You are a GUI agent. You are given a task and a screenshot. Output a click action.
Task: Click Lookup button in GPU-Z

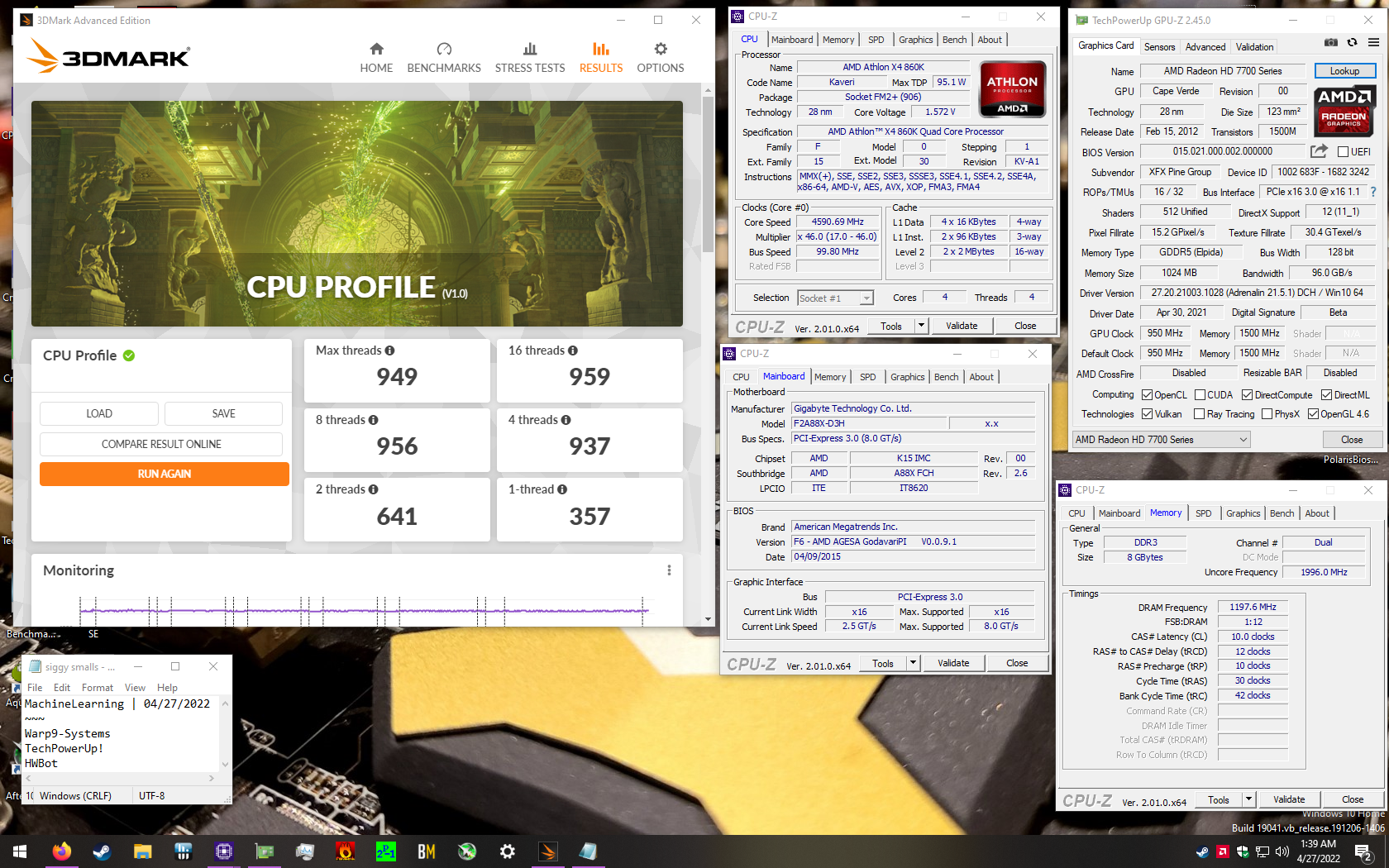click(1344, 71)
